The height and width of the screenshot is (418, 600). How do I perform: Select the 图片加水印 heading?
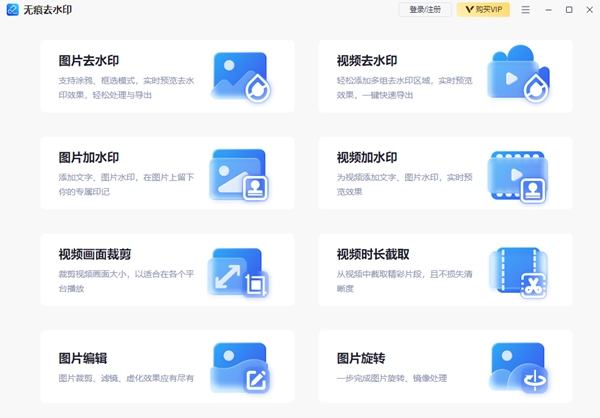click(89, 158)
